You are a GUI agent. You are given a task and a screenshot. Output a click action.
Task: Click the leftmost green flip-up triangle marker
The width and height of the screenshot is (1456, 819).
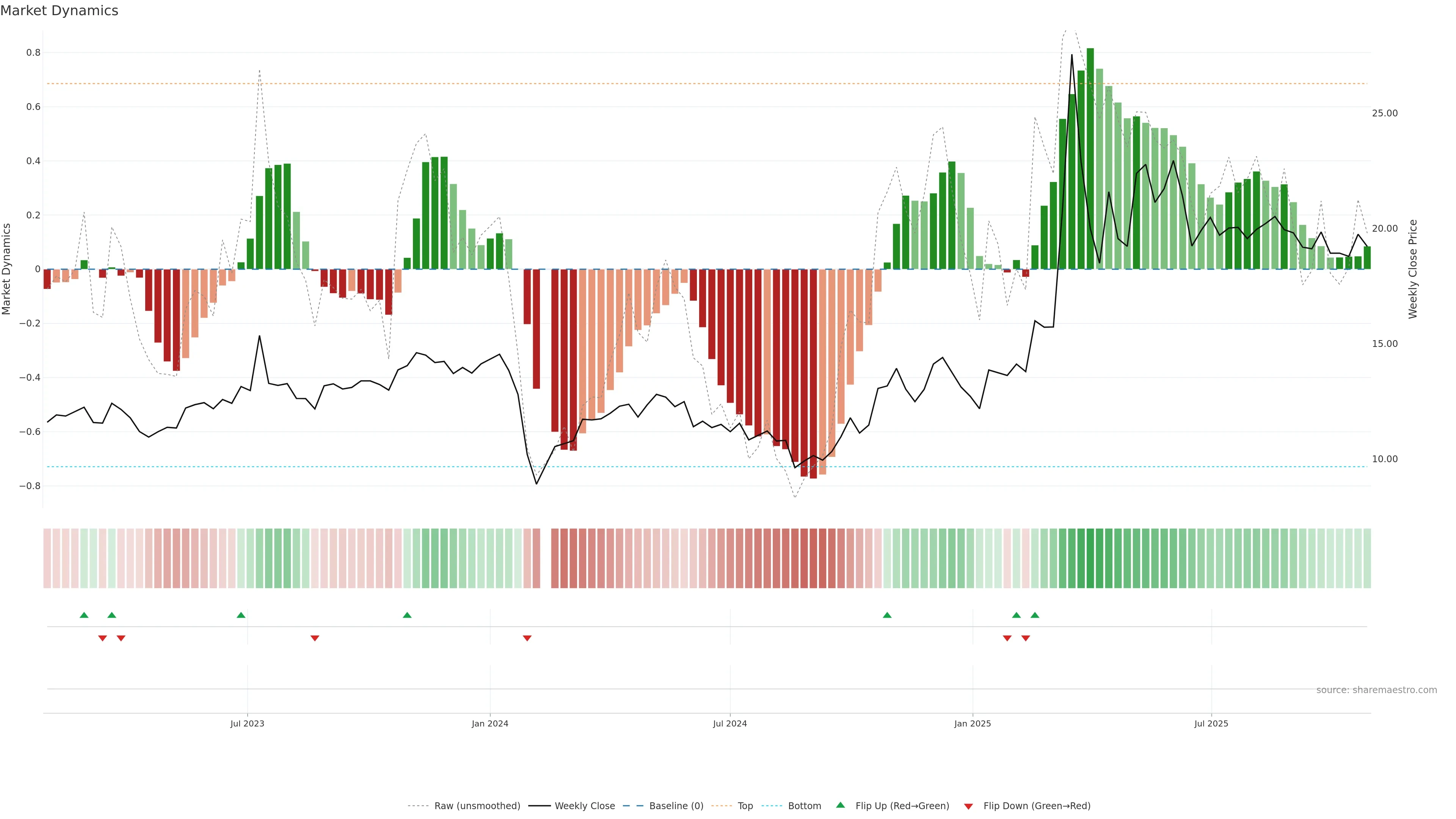pos(84,615)
